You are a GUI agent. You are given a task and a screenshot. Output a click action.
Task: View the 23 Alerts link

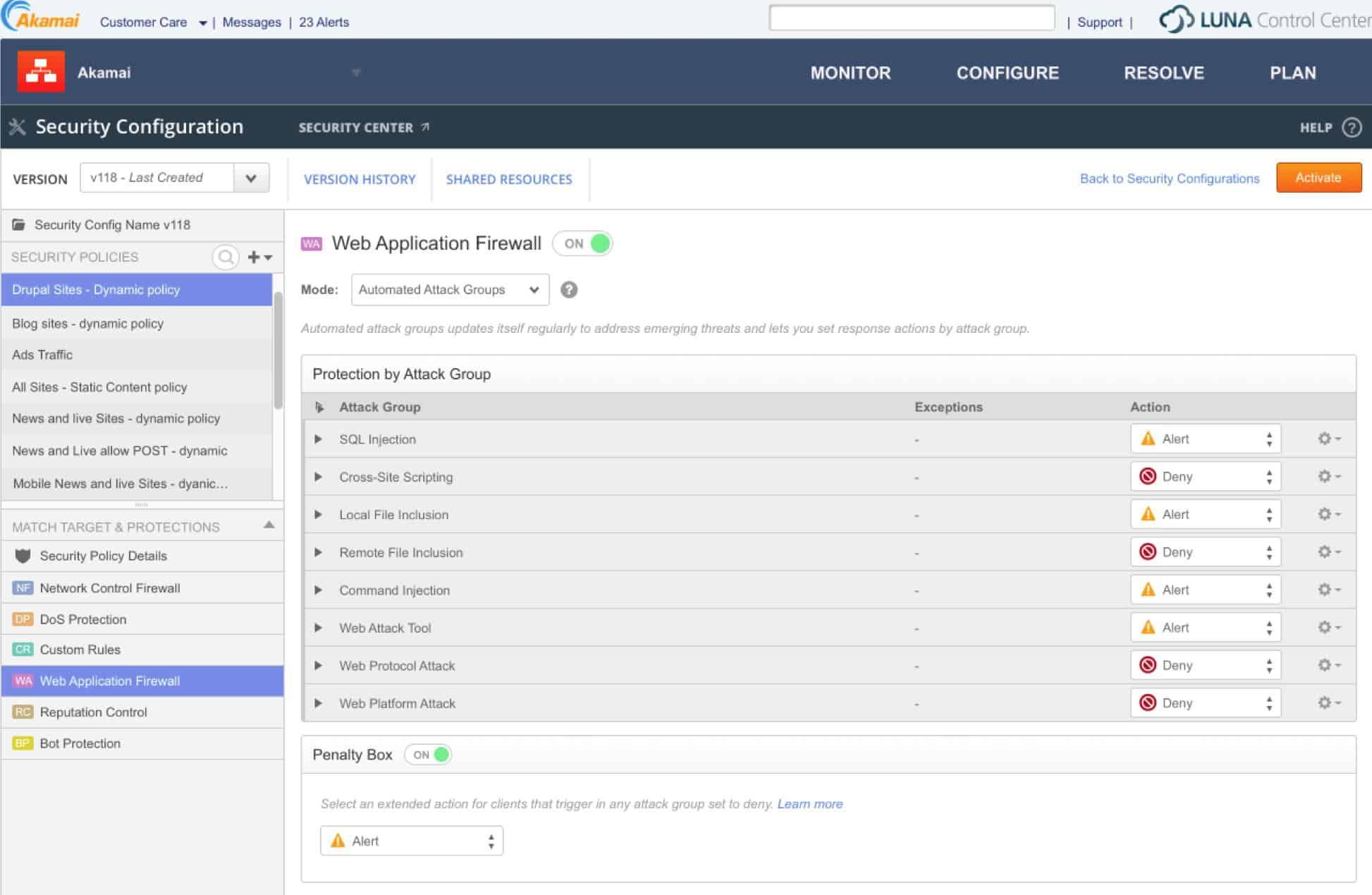tap(324, 22)
